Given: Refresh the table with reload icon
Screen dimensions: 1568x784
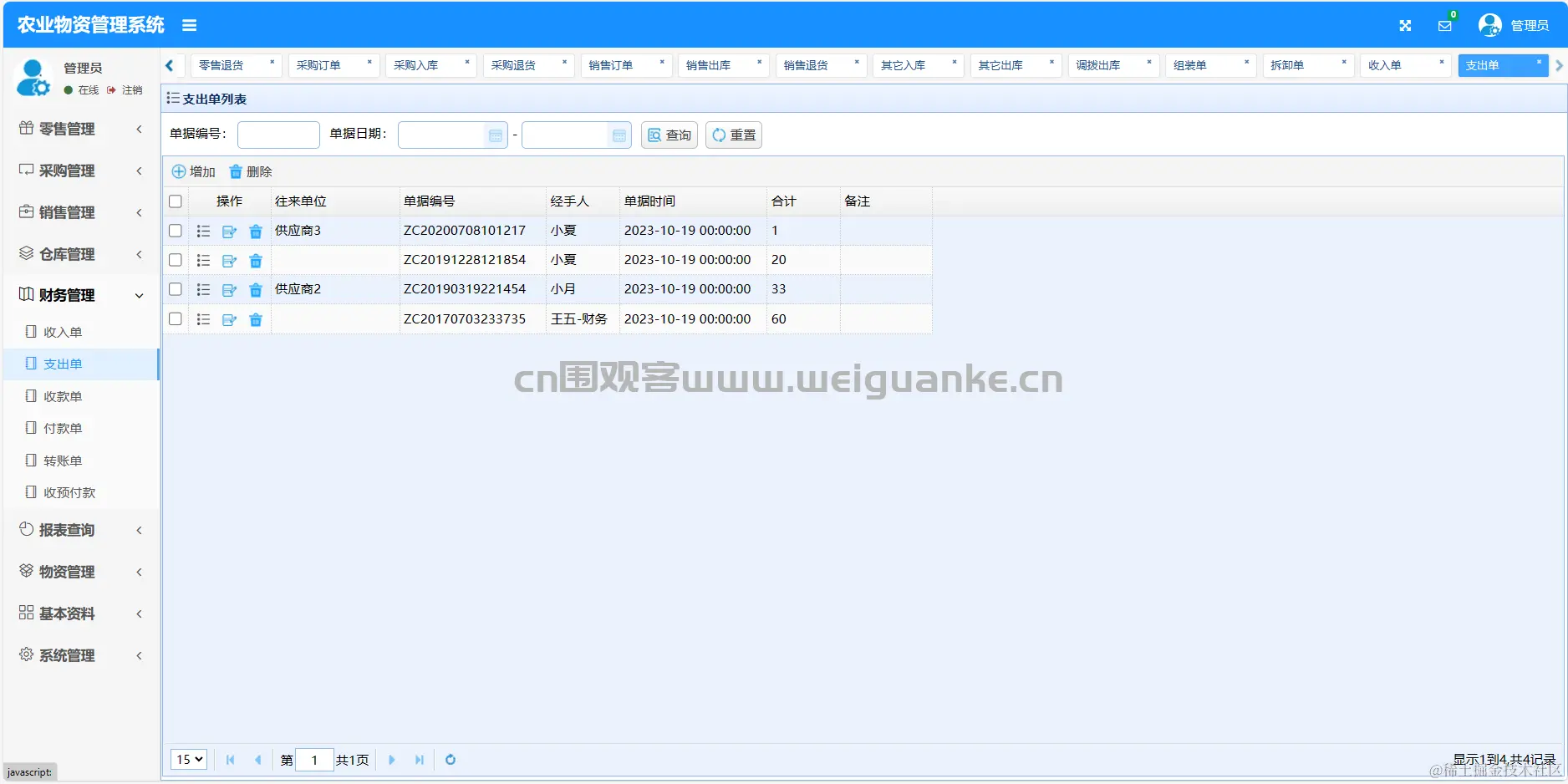Looking at the screenshot, I should coord(451,760).
